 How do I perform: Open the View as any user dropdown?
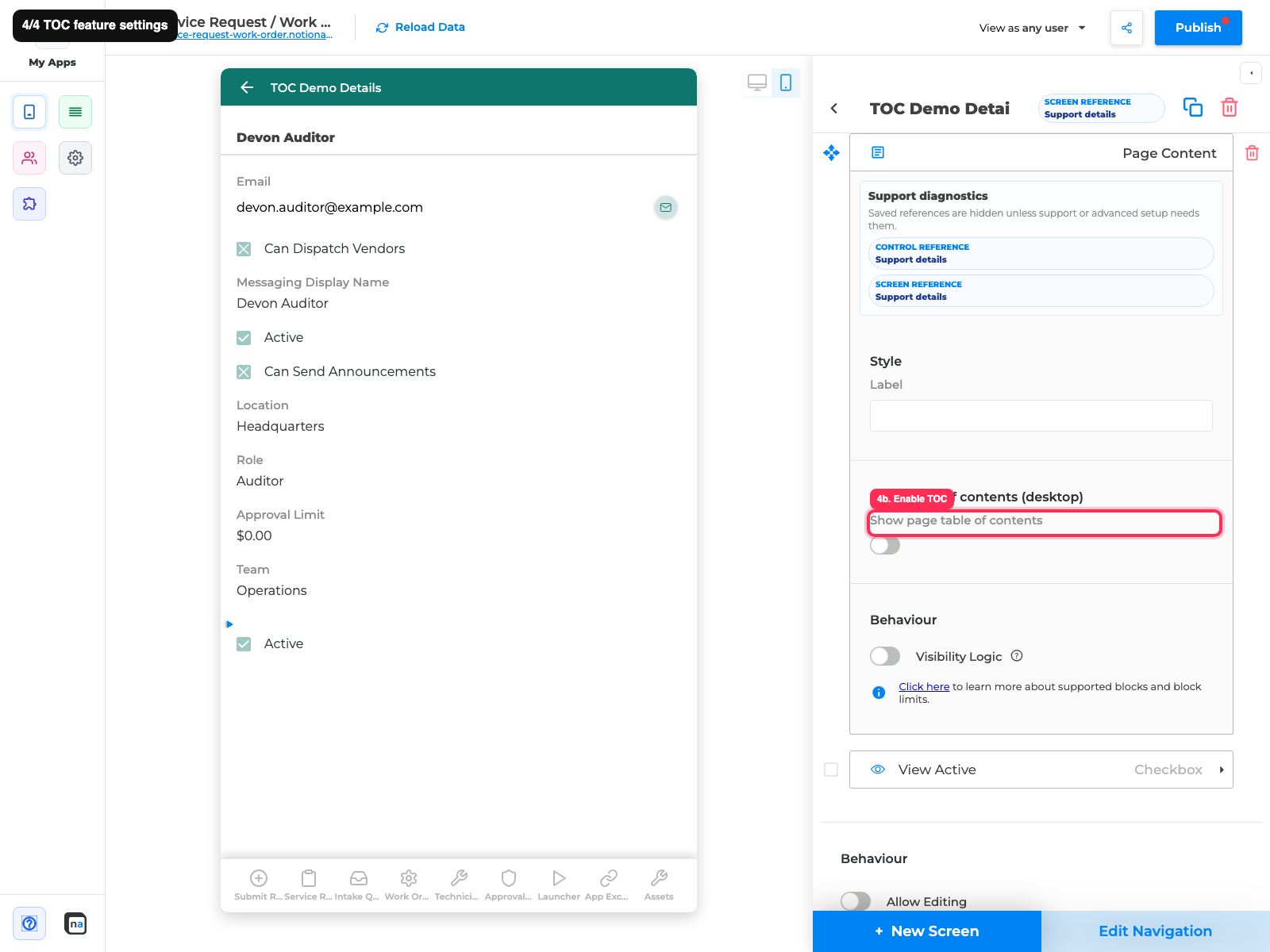(x=1032, y=28)
